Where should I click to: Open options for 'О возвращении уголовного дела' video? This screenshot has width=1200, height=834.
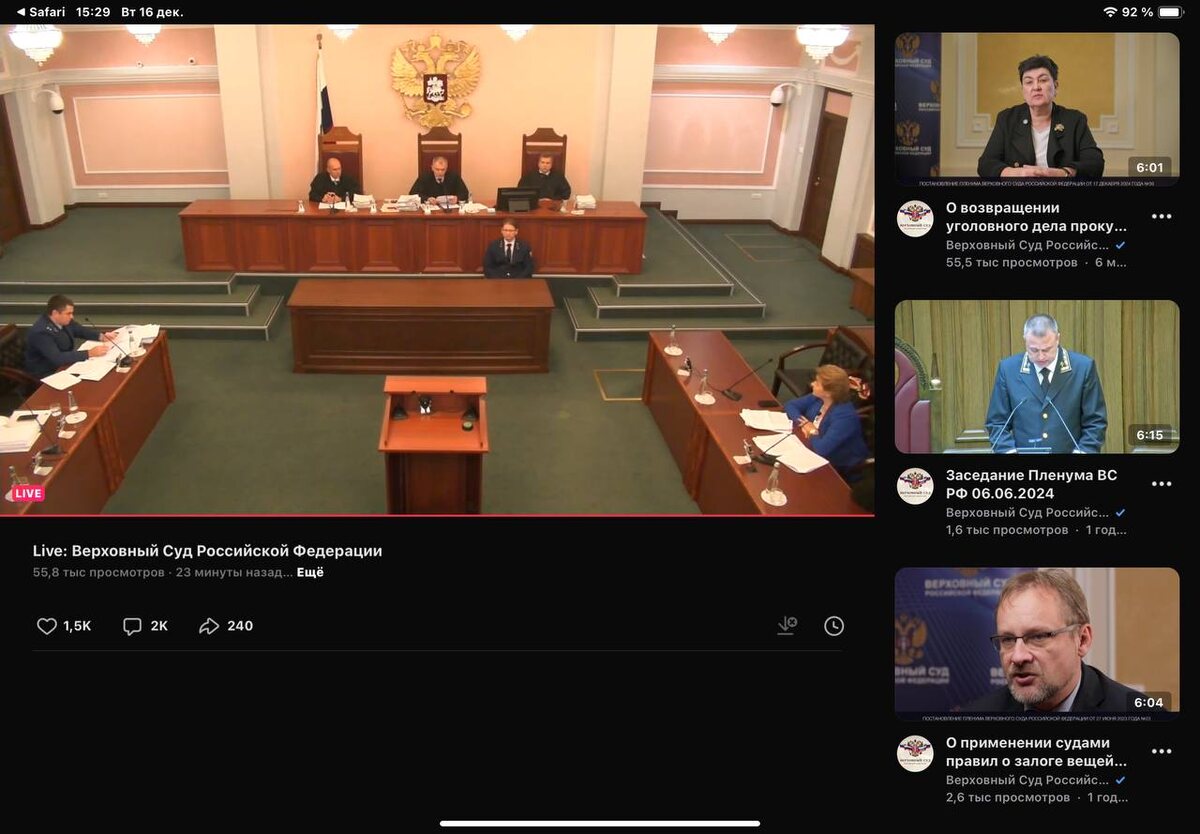pyautogui.click(x=1161, y=217)
